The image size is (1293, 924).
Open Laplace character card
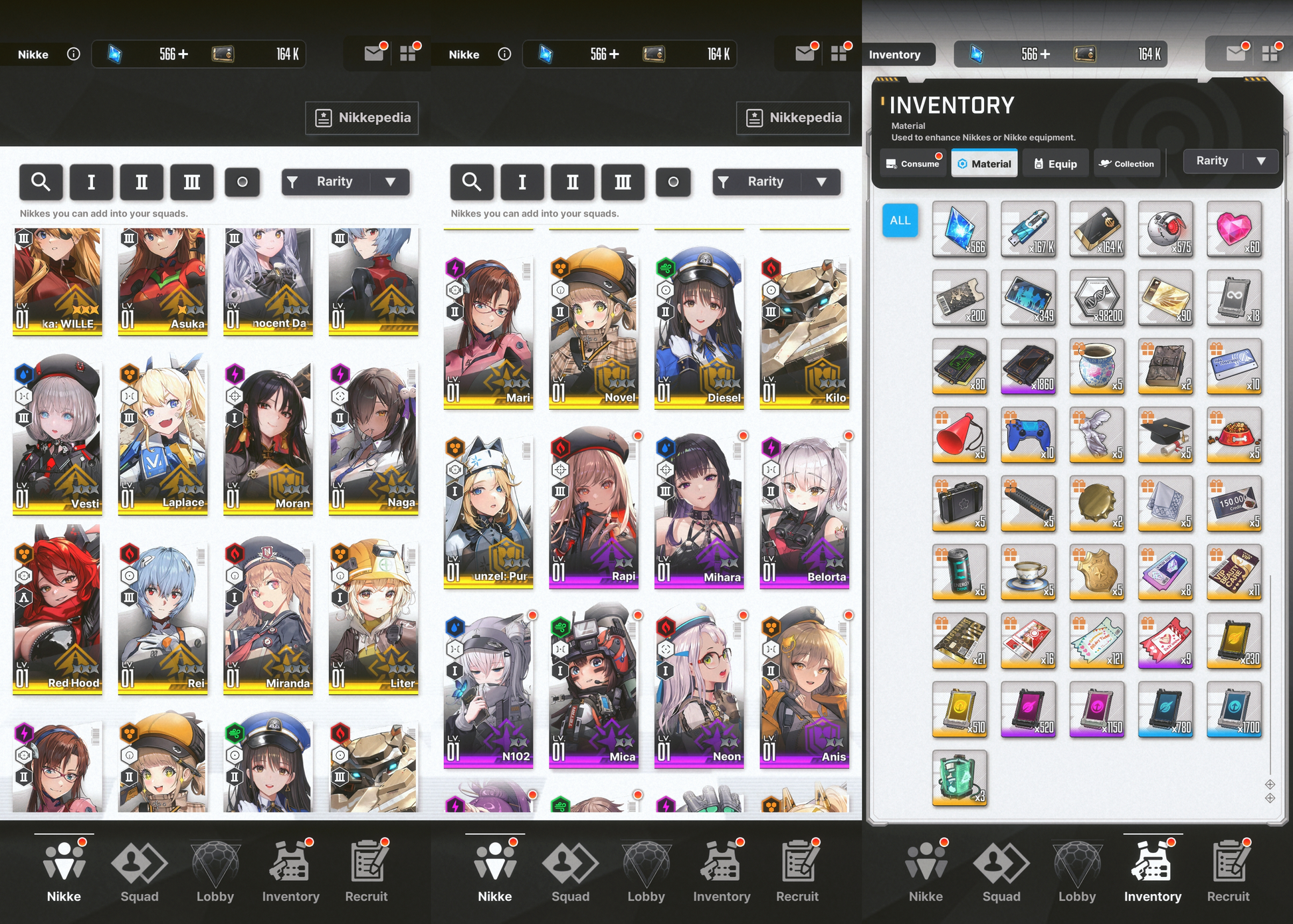(163, 435)
